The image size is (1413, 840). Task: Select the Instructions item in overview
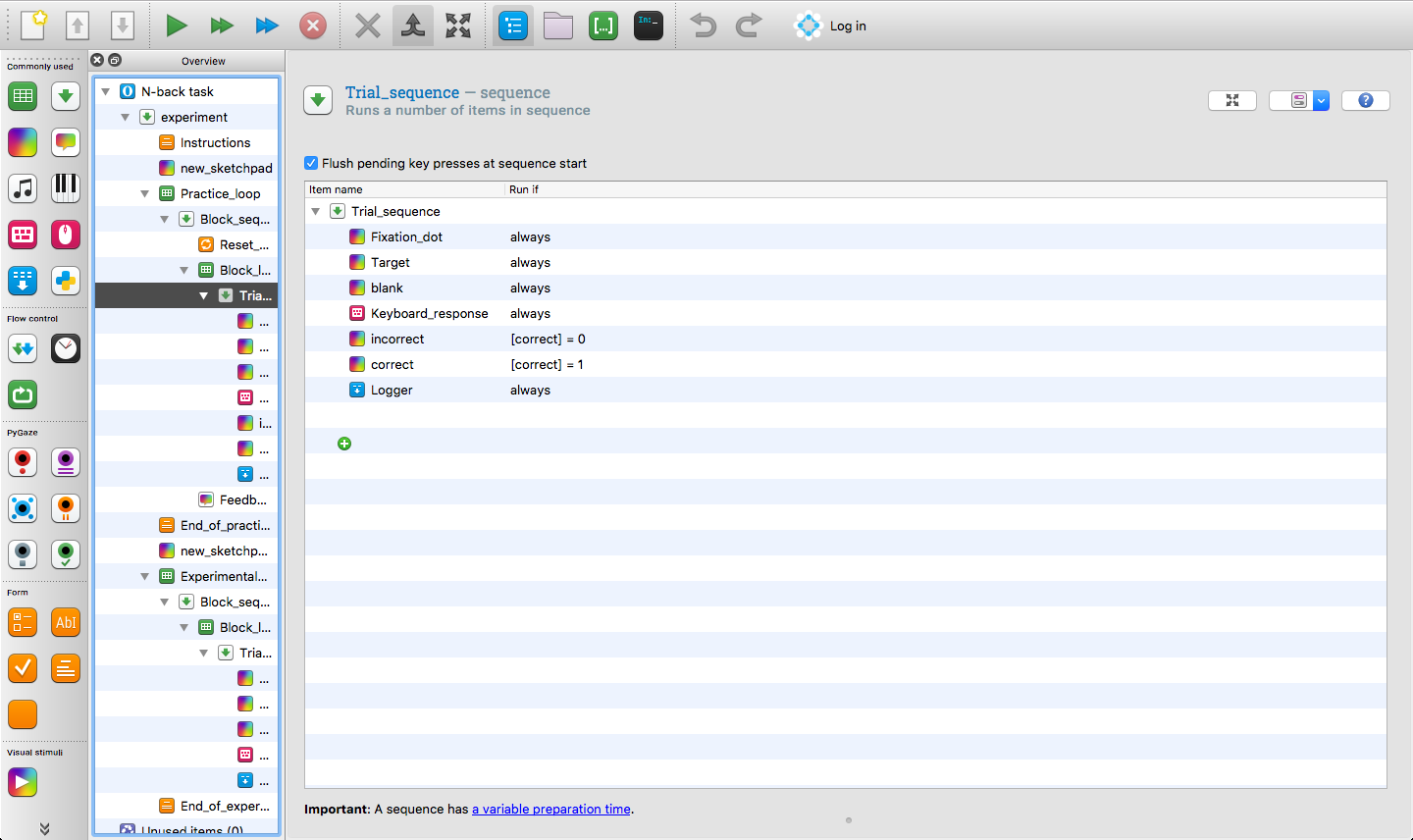(x=215, y=142)
